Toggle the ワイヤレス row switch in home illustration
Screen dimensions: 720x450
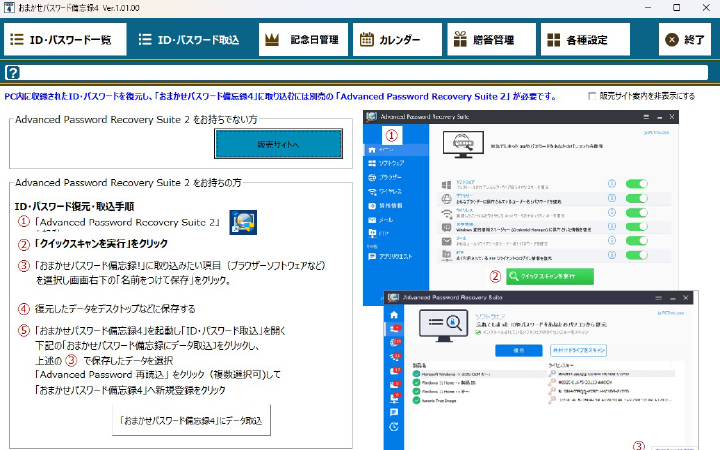pos(636,213)
